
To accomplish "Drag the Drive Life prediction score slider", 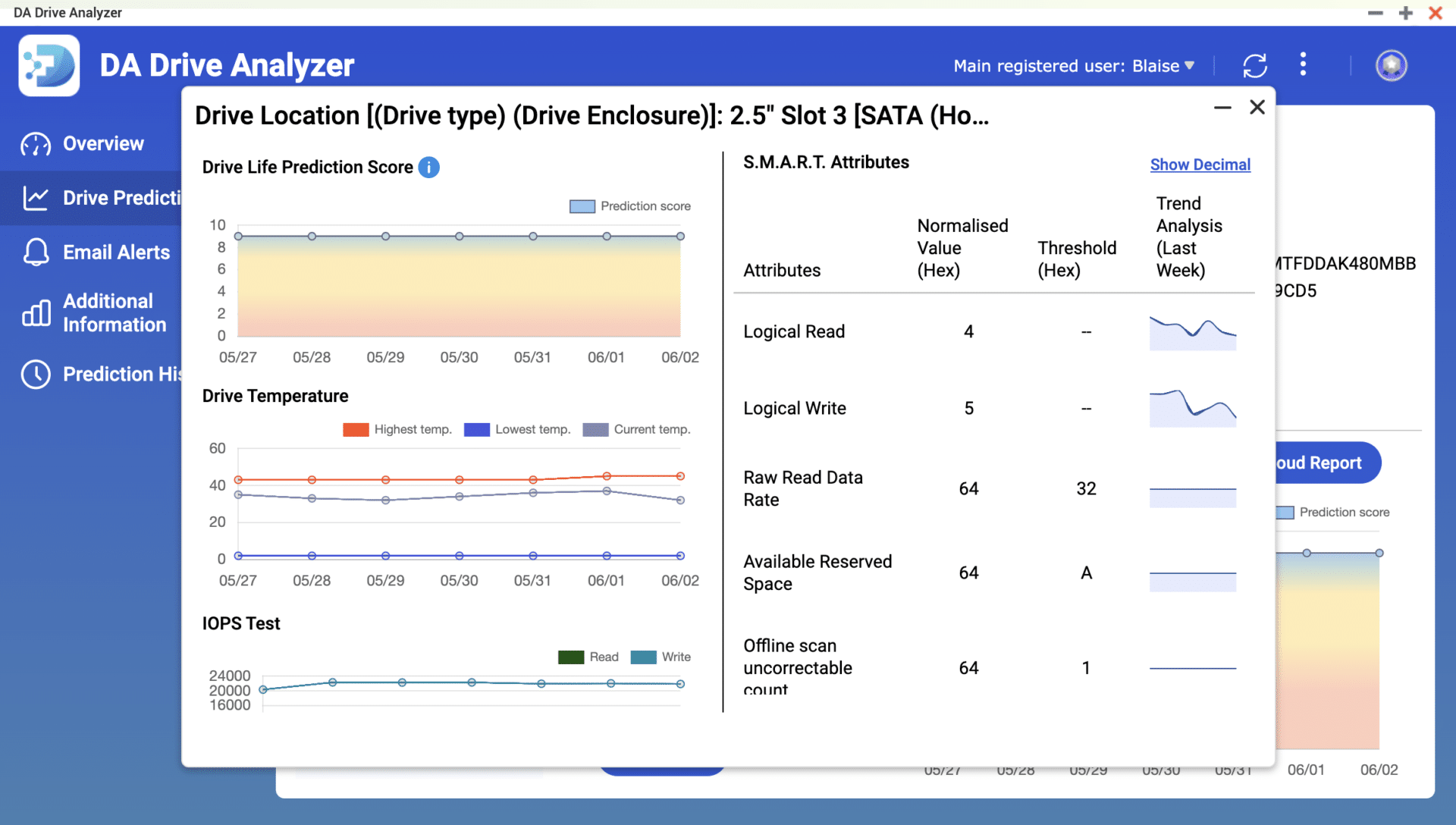I will [x=680, y=235].
